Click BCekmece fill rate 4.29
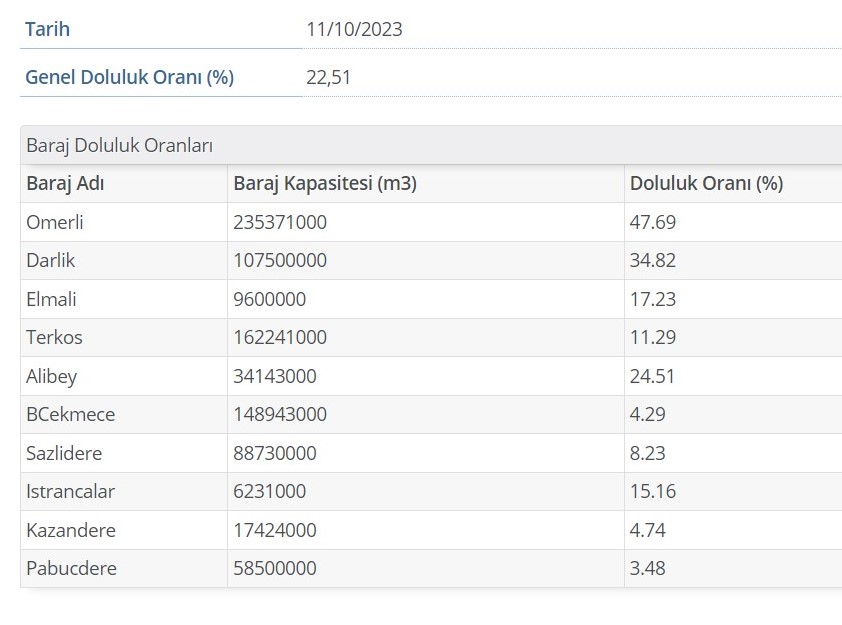This screenshot has width=842, height=625. tap(648, 414)
